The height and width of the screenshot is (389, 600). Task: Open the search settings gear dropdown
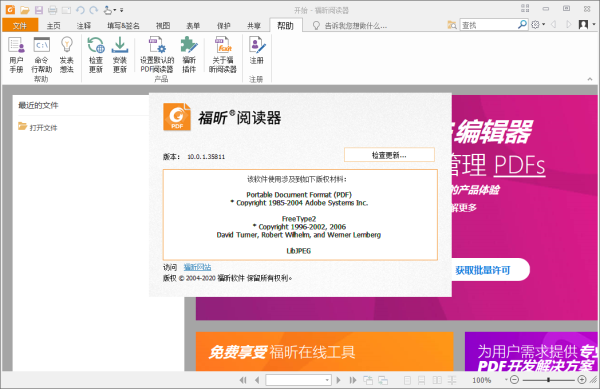click(538, 24)
